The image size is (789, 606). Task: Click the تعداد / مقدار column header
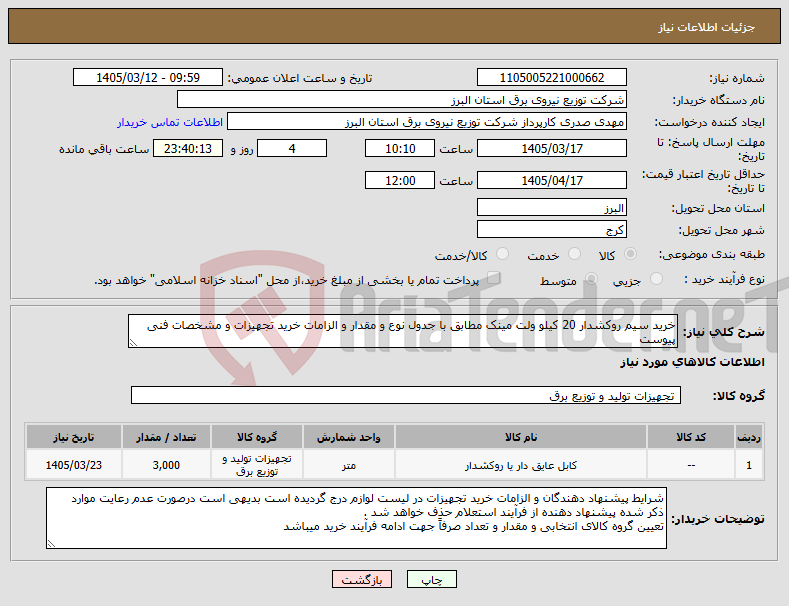[x=166, y=437]
